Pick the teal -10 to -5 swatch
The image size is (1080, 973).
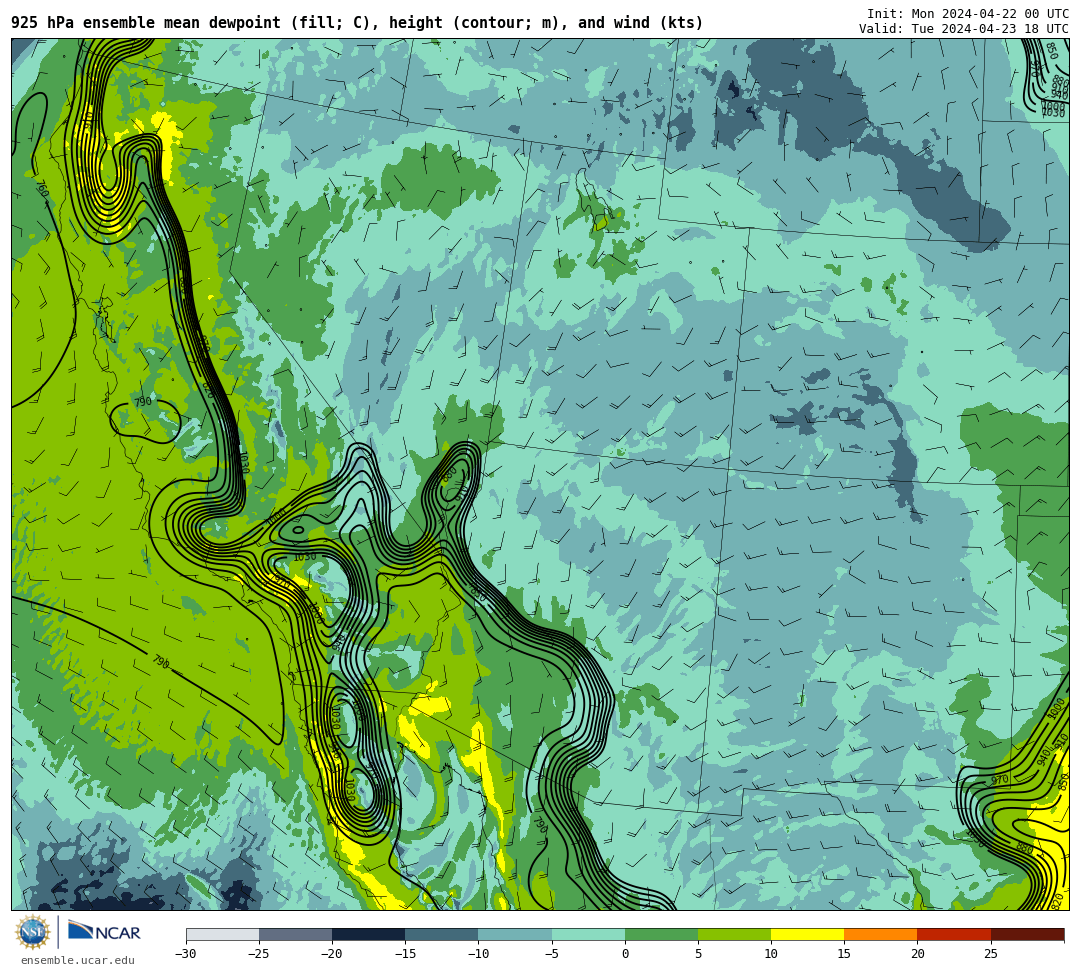click(x=515, y=934)
